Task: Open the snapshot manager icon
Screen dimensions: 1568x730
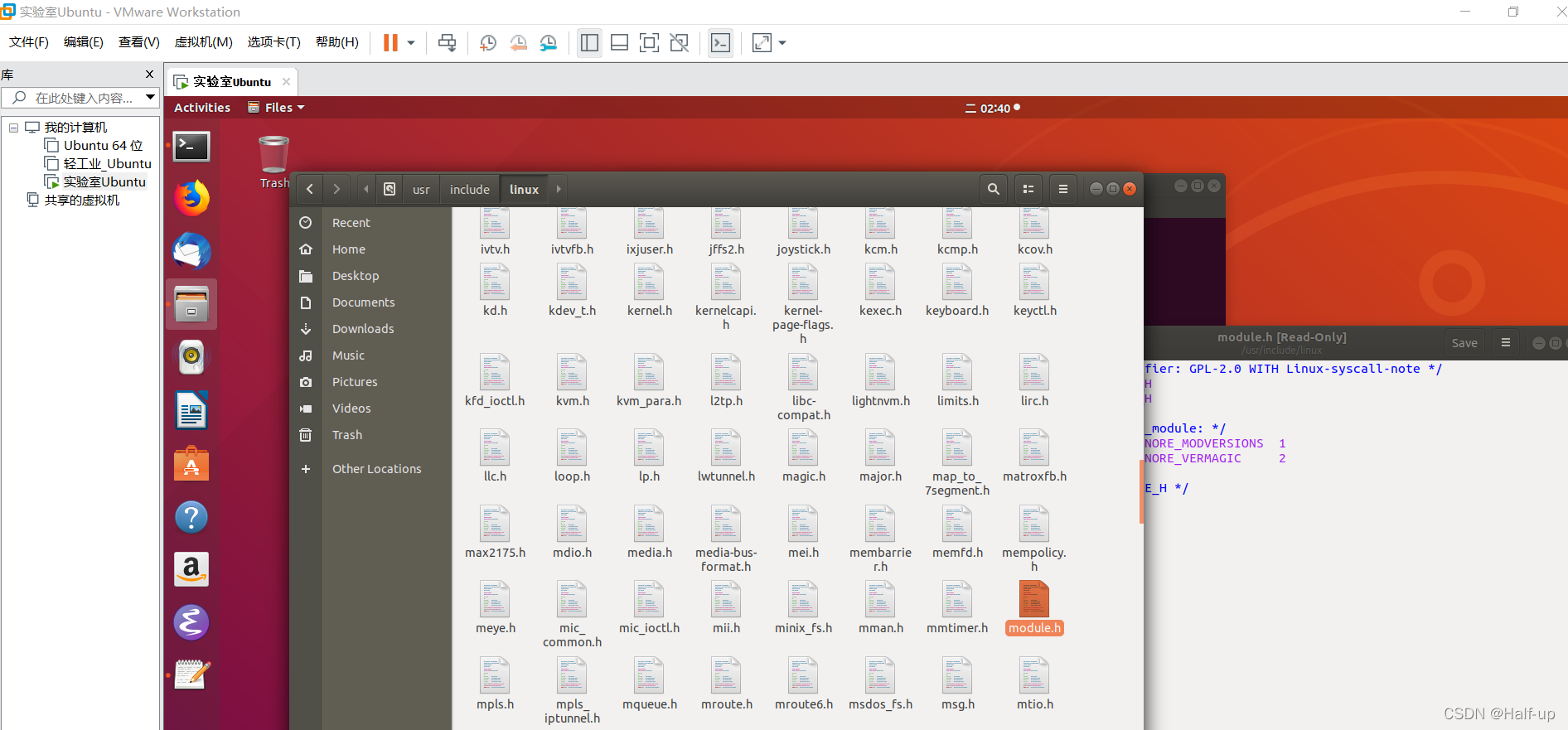Action: [x=549, y=42]
